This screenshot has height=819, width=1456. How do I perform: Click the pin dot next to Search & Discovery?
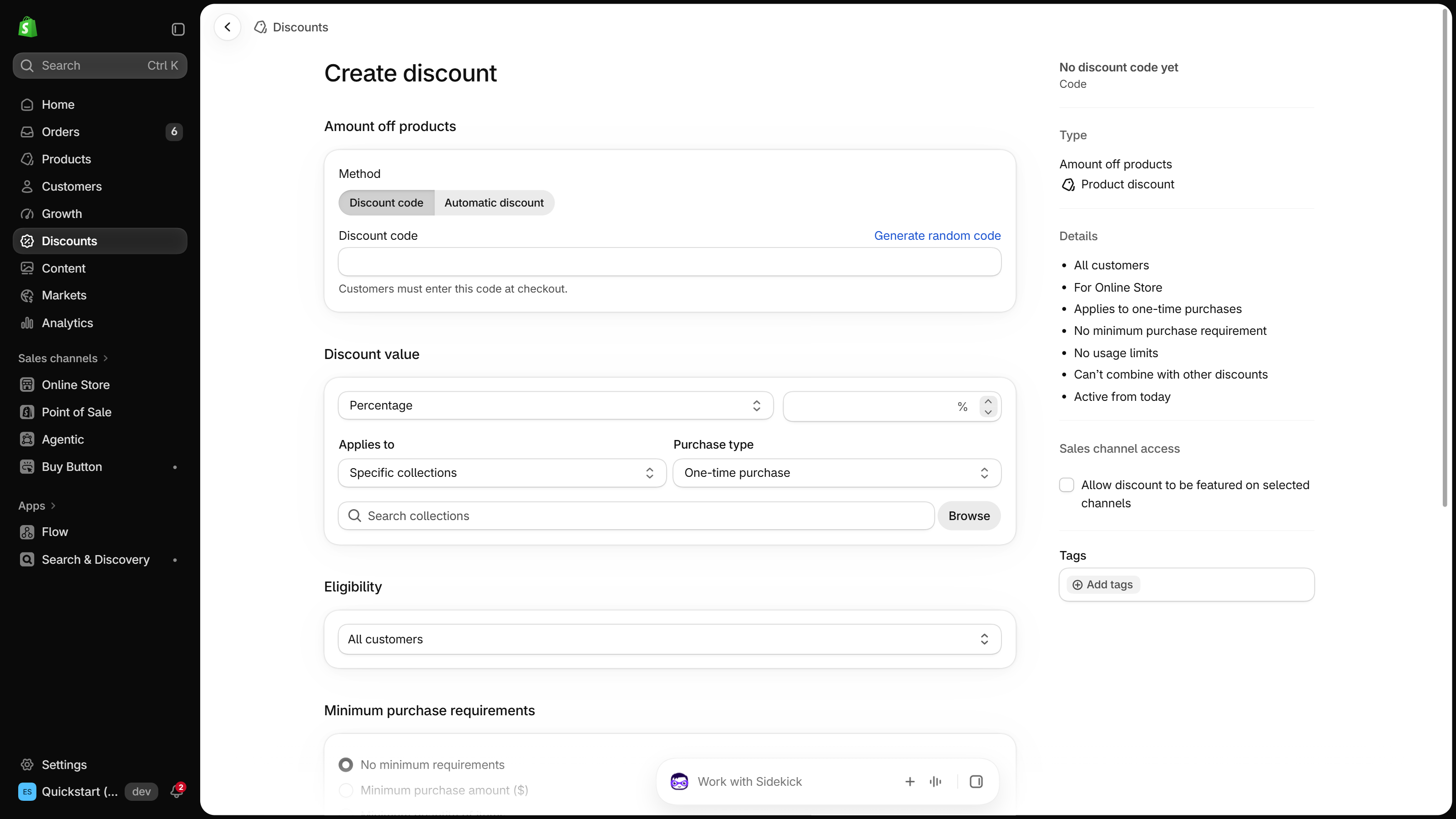coord(175,560)
